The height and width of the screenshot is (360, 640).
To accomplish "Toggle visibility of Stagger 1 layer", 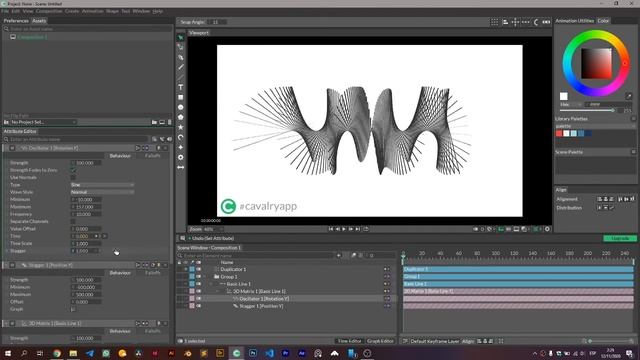I will coord(199,306).
